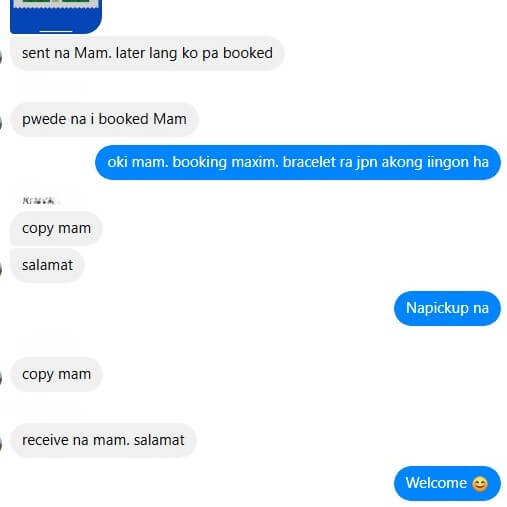507x507 pixels.
Task: Click the blurred sender name above 'copy mam'
Action: pos(39,200)
